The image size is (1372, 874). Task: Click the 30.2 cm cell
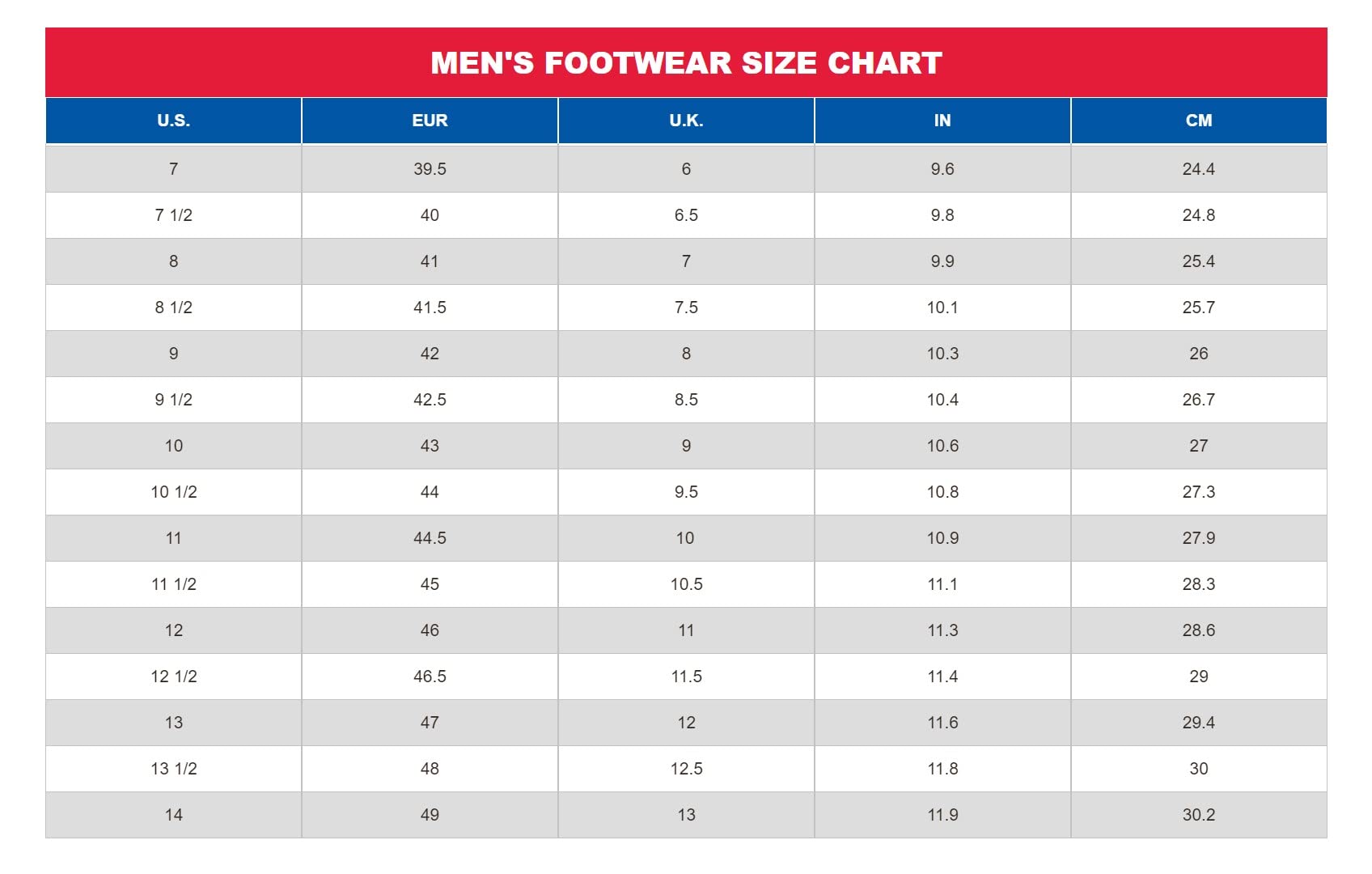[1199, 815]
